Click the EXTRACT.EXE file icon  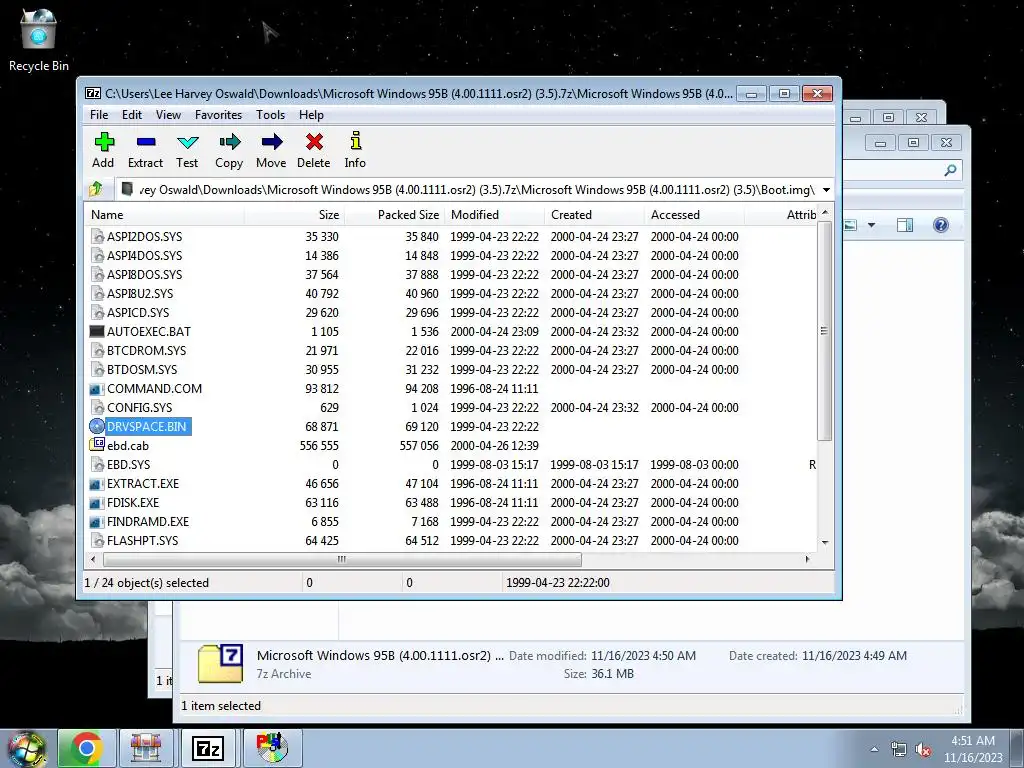coord(97,484)
